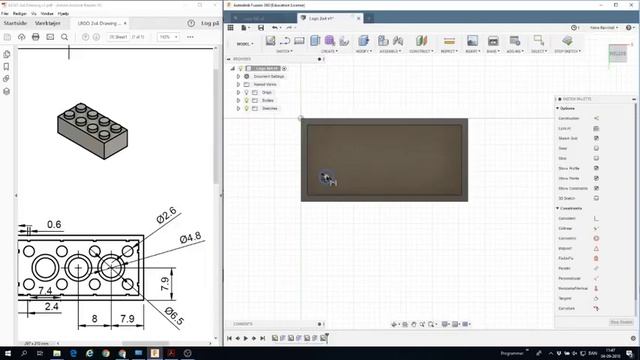Open the bookmarks panel in Acrobat sidebar

[6, 67]
